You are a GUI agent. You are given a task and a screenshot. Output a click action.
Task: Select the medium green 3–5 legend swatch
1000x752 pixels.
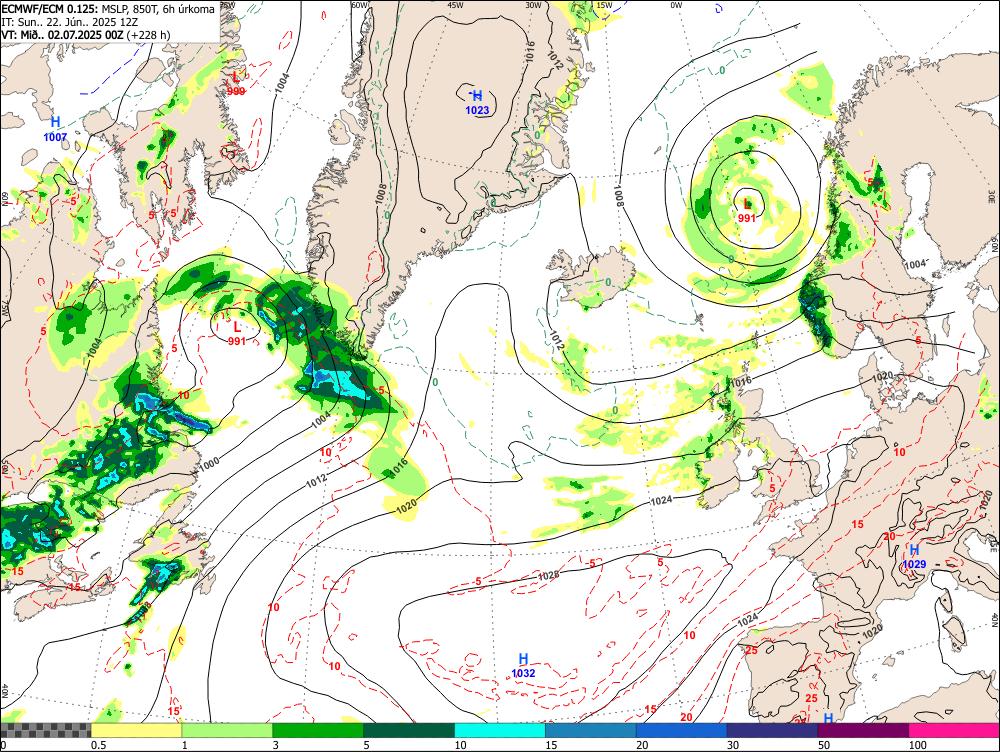point(318,730)
